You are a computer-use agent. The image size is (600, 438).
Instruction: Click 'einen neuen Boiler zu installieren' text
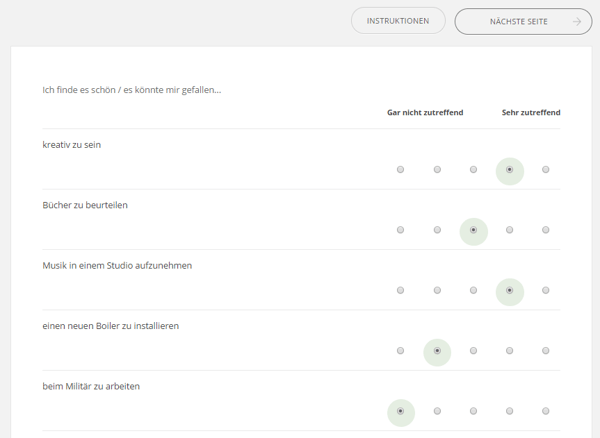tap(111, 326)
